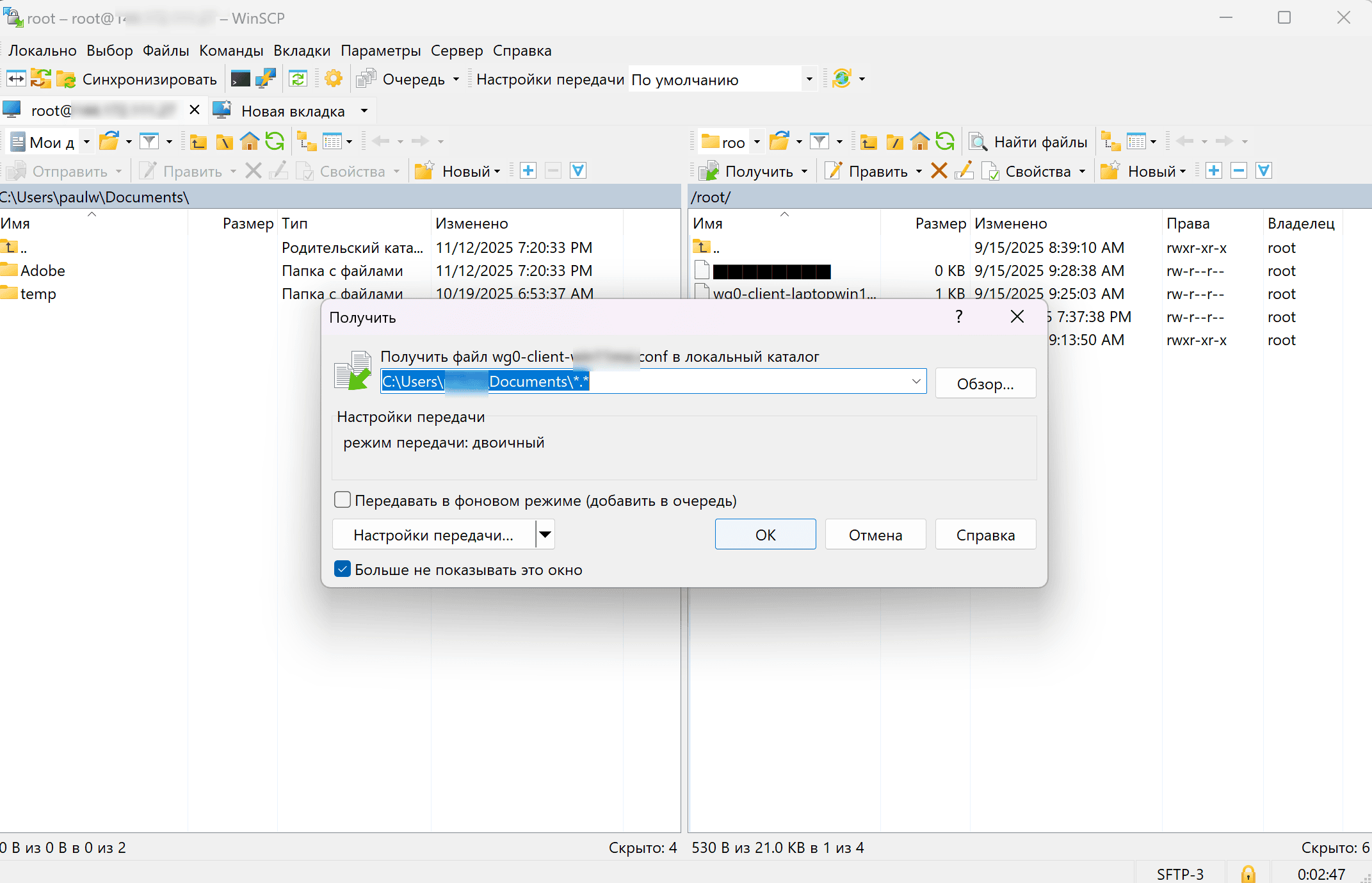This screenshot has height=883, width=1372.
Task: Open the transfer settings button arrow in the dialog
Action: (x=545, y=535)
